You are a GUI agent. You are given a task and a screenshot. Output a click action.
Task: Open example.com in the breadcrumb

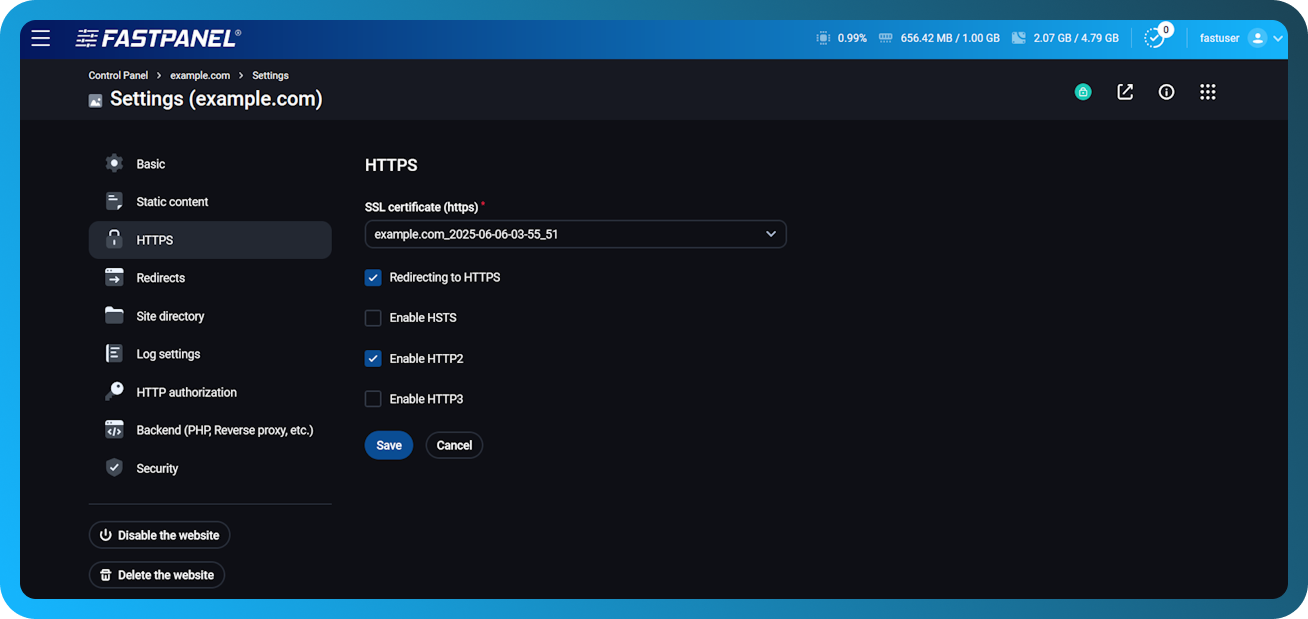[200, 74]
